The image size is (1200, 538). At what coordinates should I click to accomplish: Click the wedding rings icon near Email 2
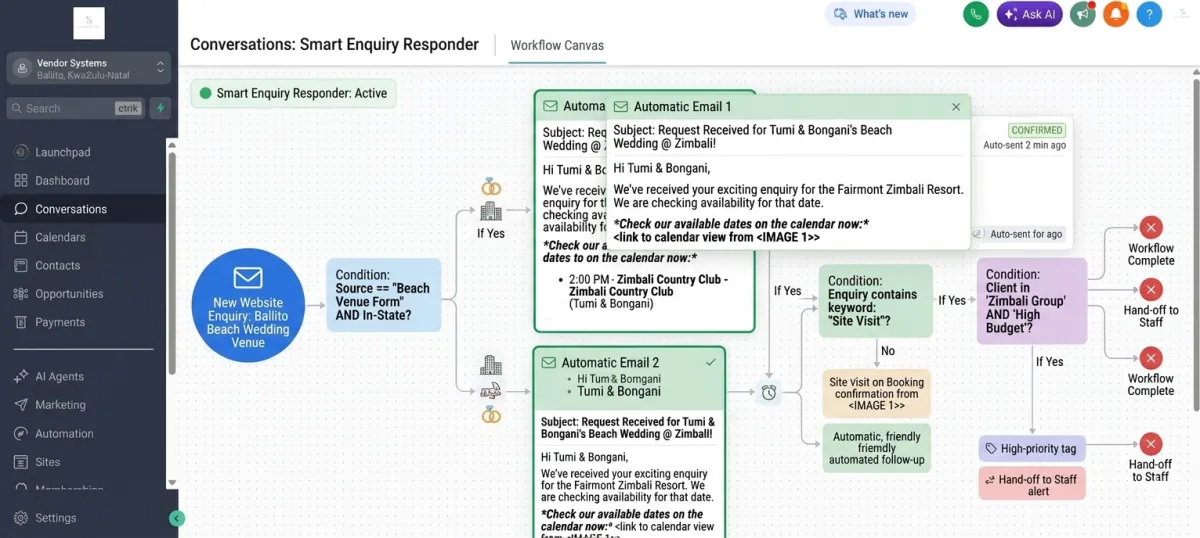[x=491, y=414]
